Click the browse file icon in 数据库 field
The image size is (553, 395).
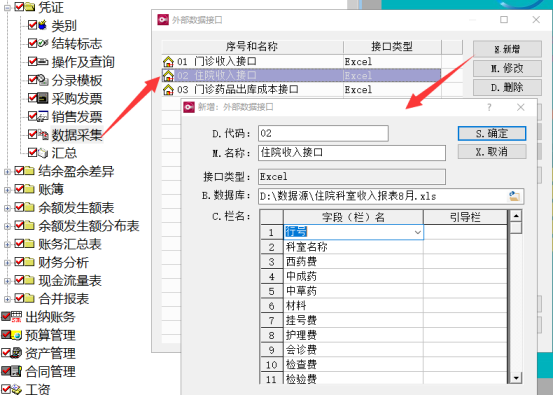click(x=515, y=196)
